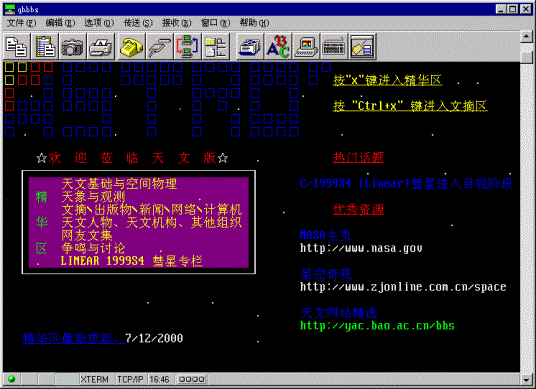The width and height of the screenshot is (536, 389).
Task: Click the font ABC icon
Action: (x=278, y=46)
